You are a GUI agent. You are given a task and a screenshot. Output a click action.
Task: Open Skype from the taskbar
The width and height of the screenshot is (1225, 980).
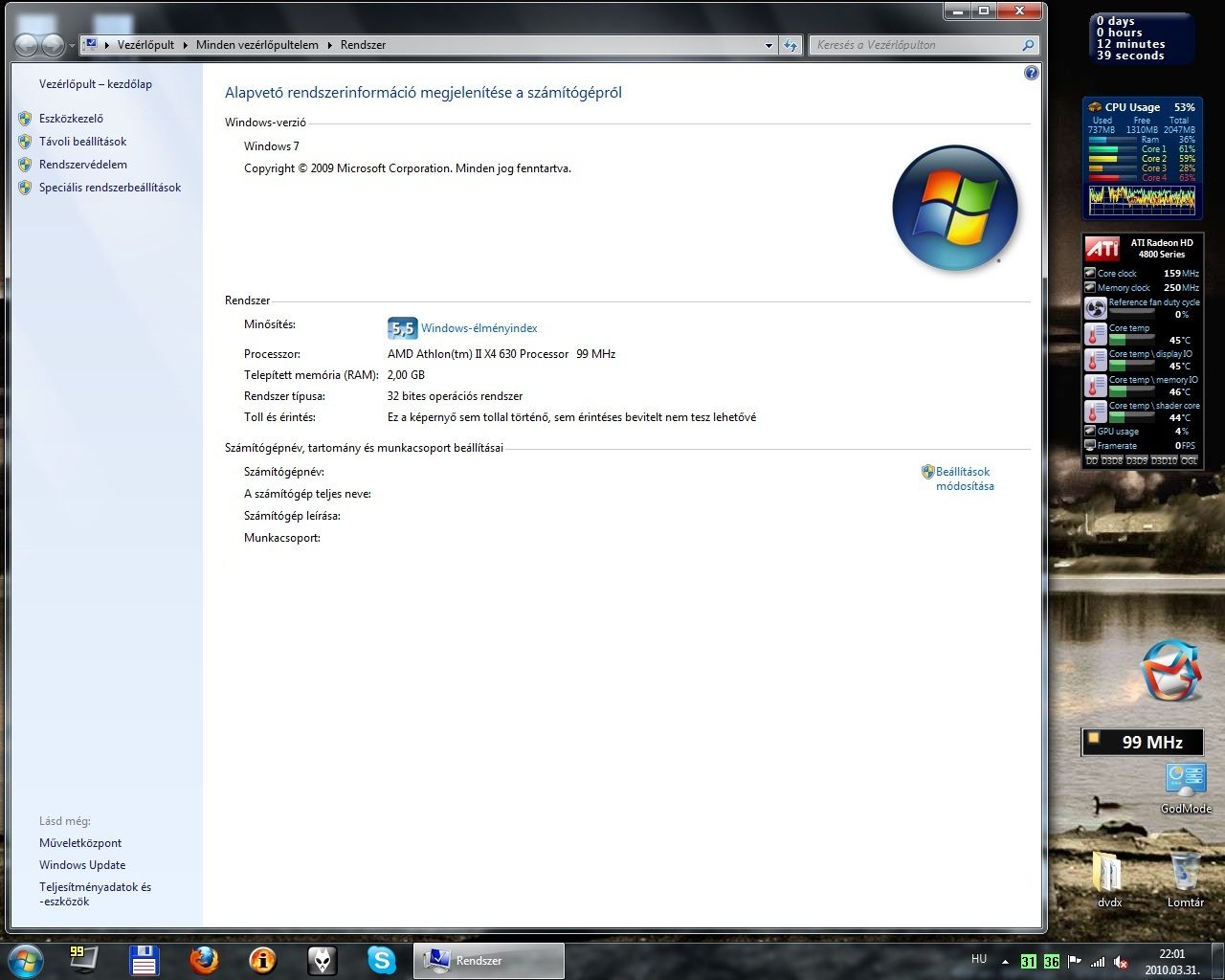pos(381,960)
